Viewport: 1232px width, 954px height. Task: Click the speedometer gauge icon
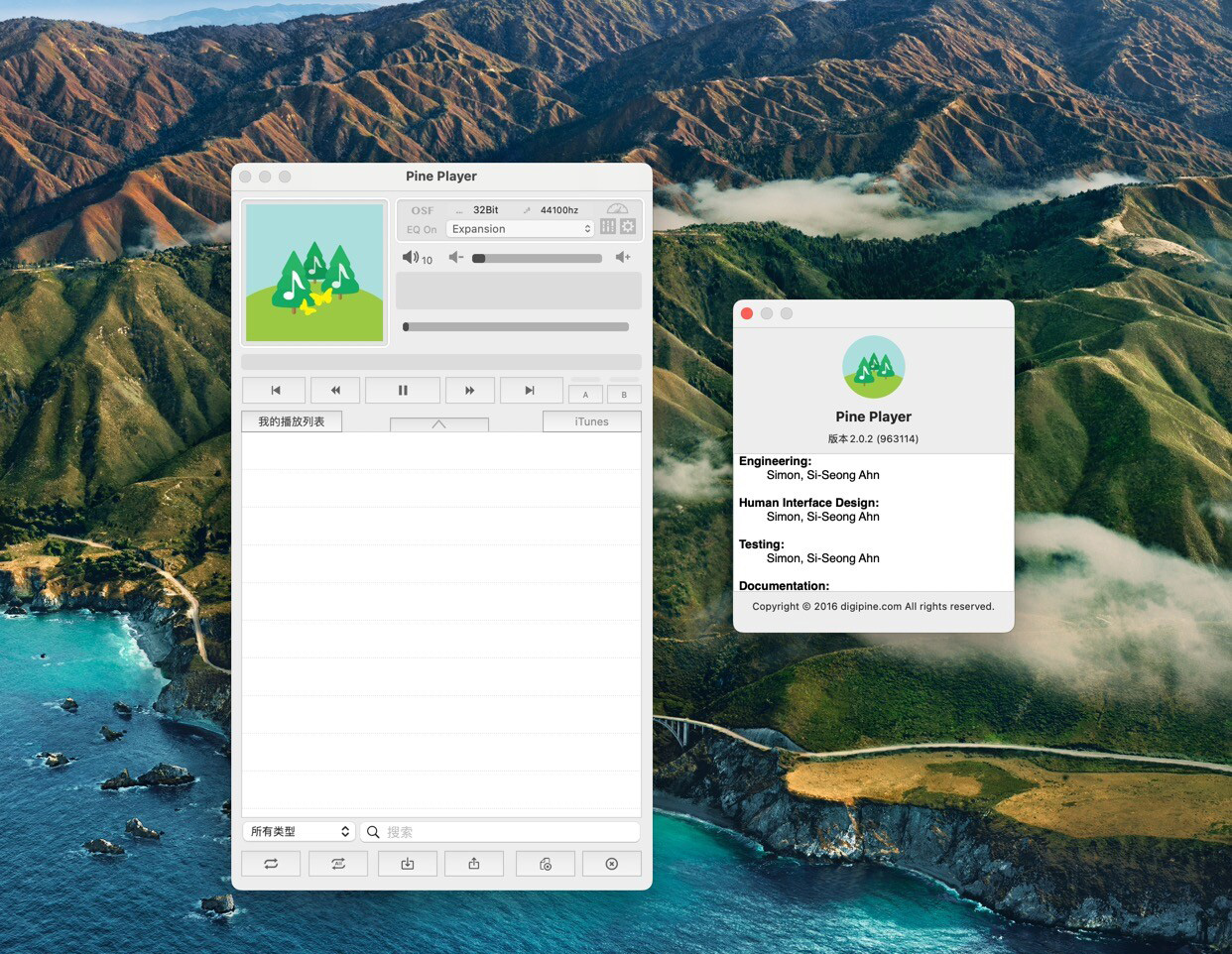[617, 208]
